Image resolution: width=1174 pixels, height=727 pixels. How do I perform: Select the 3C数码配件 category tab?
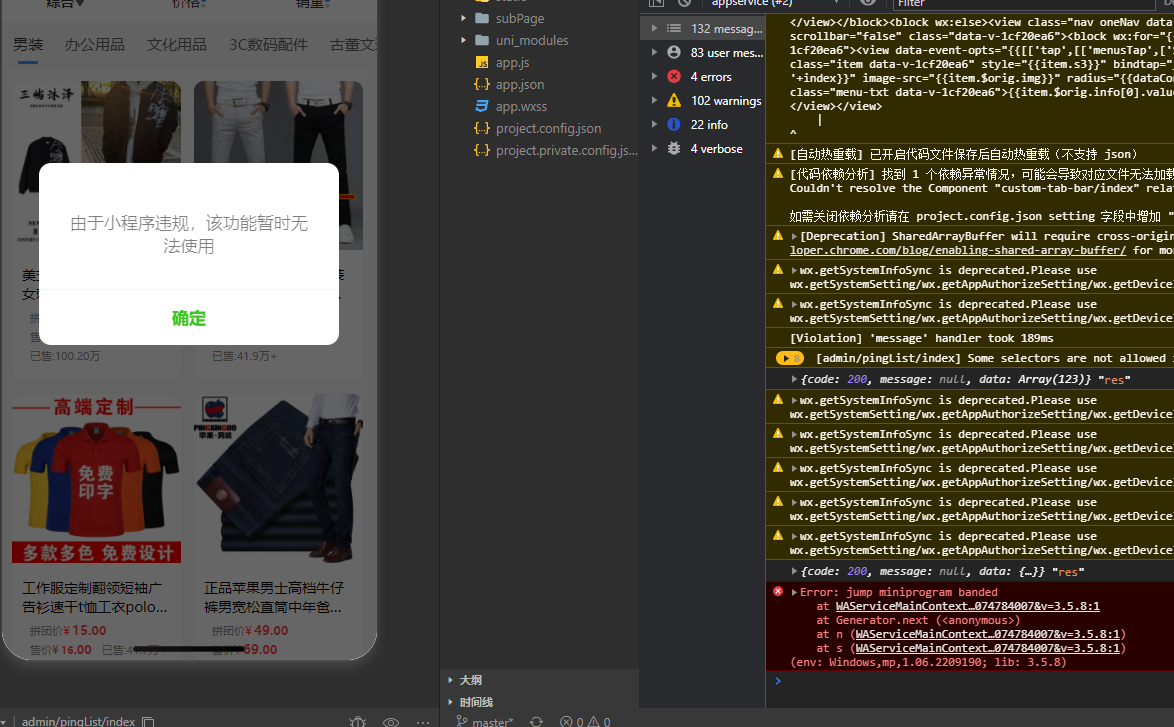[268, 45]
